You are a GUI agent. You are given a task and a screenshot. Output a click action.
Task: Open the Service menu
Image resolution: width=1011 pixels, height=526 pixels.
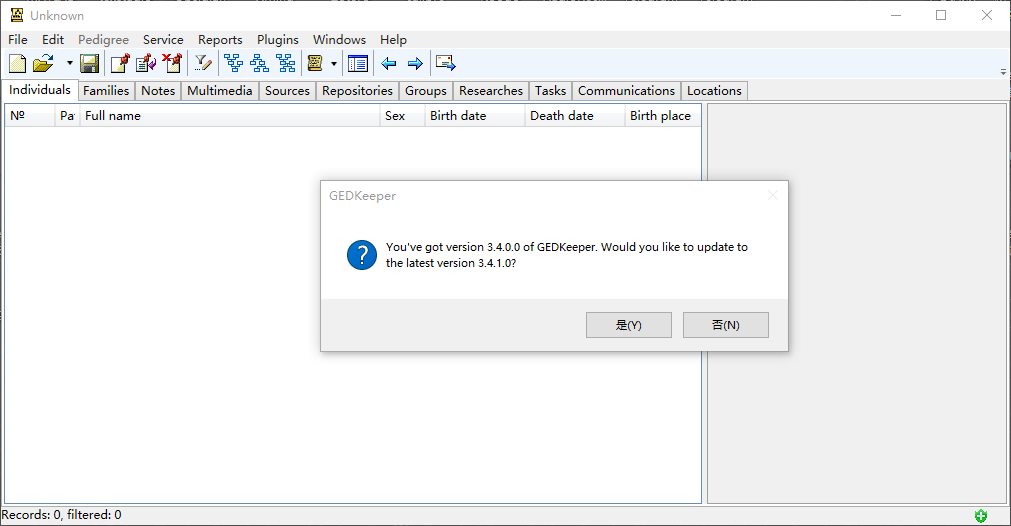tap(163, 40)
